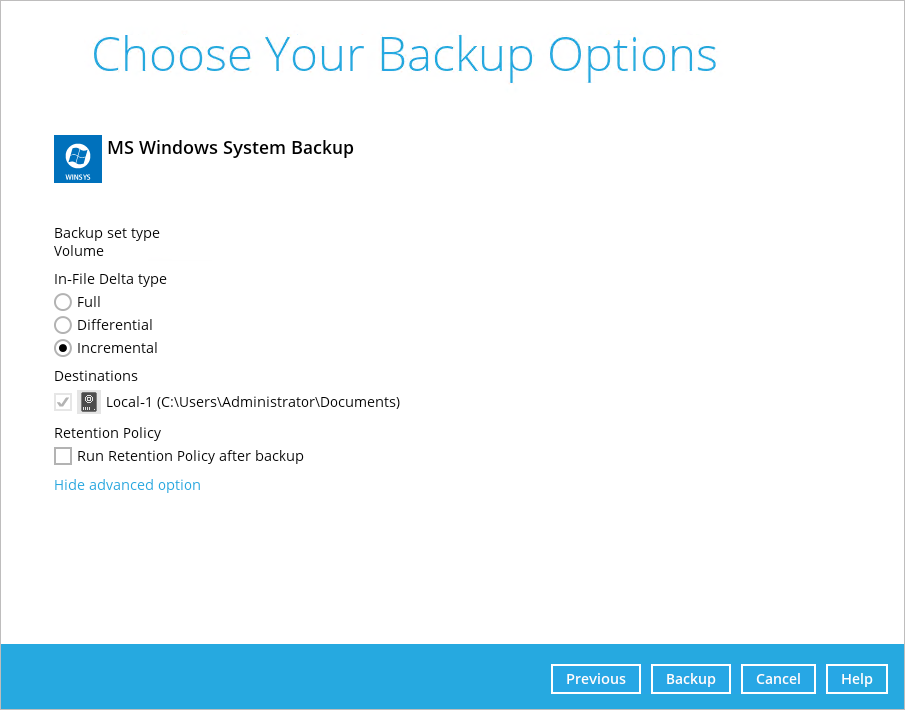This screenshot has height=710, width=905.
Task: Click the Volume backup set type value
Action: (x=79, y=250)
